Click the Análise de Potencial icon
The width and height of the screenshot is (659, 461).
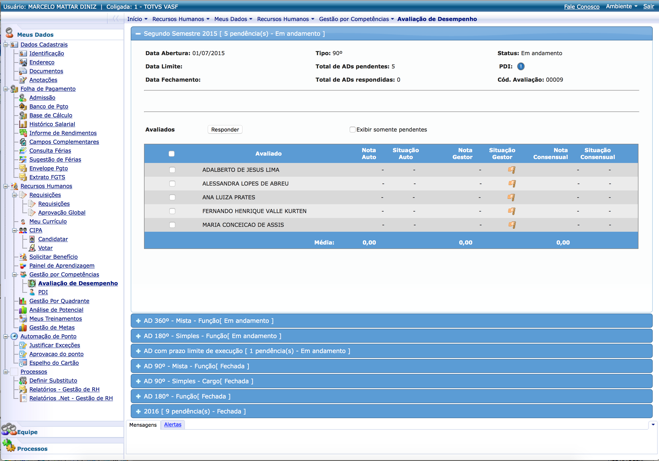pyautogui.click(x=23, y=310)
